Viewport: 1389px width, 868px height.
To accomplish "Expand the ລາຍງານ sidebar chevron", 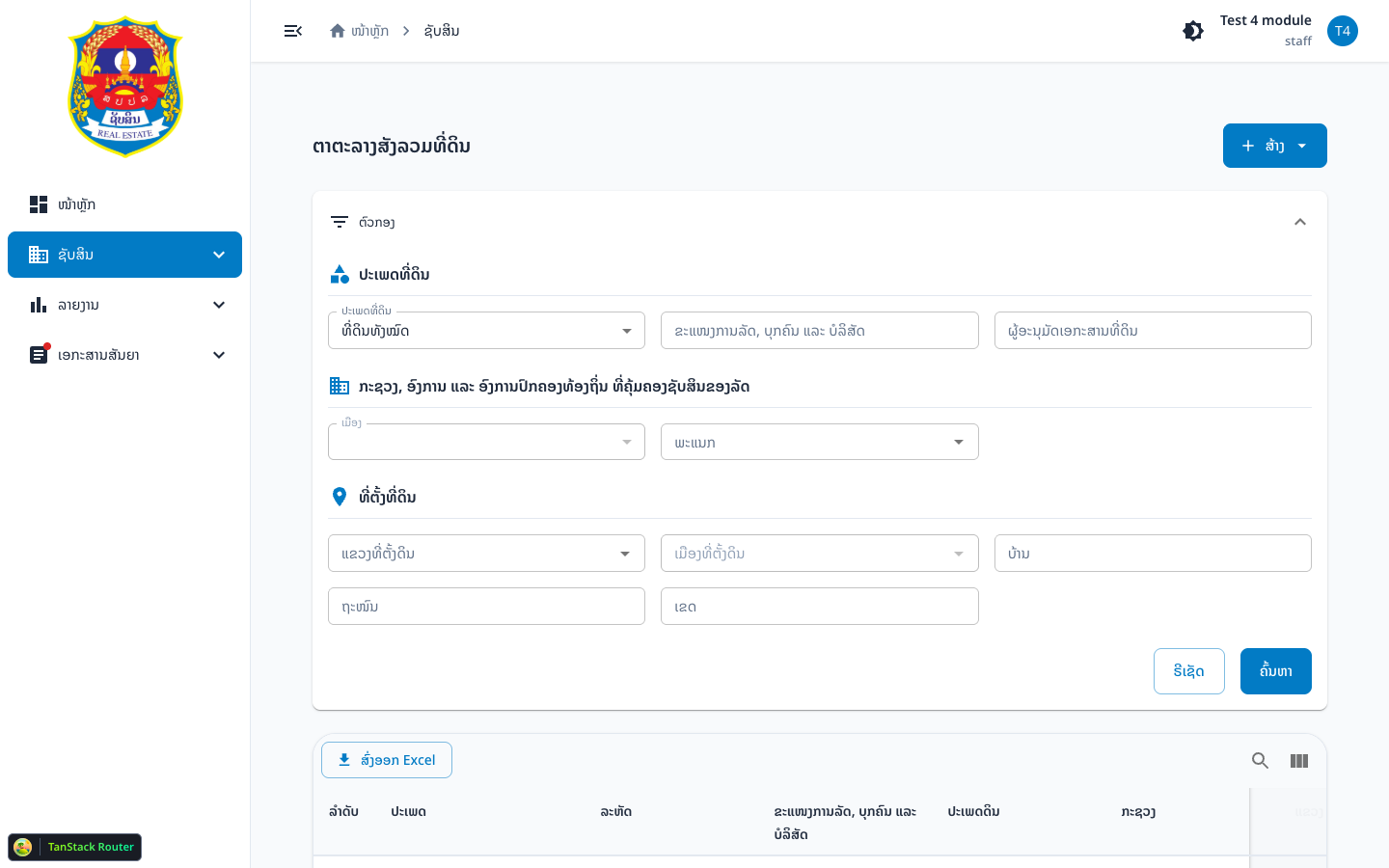I will tap(219, 305).
